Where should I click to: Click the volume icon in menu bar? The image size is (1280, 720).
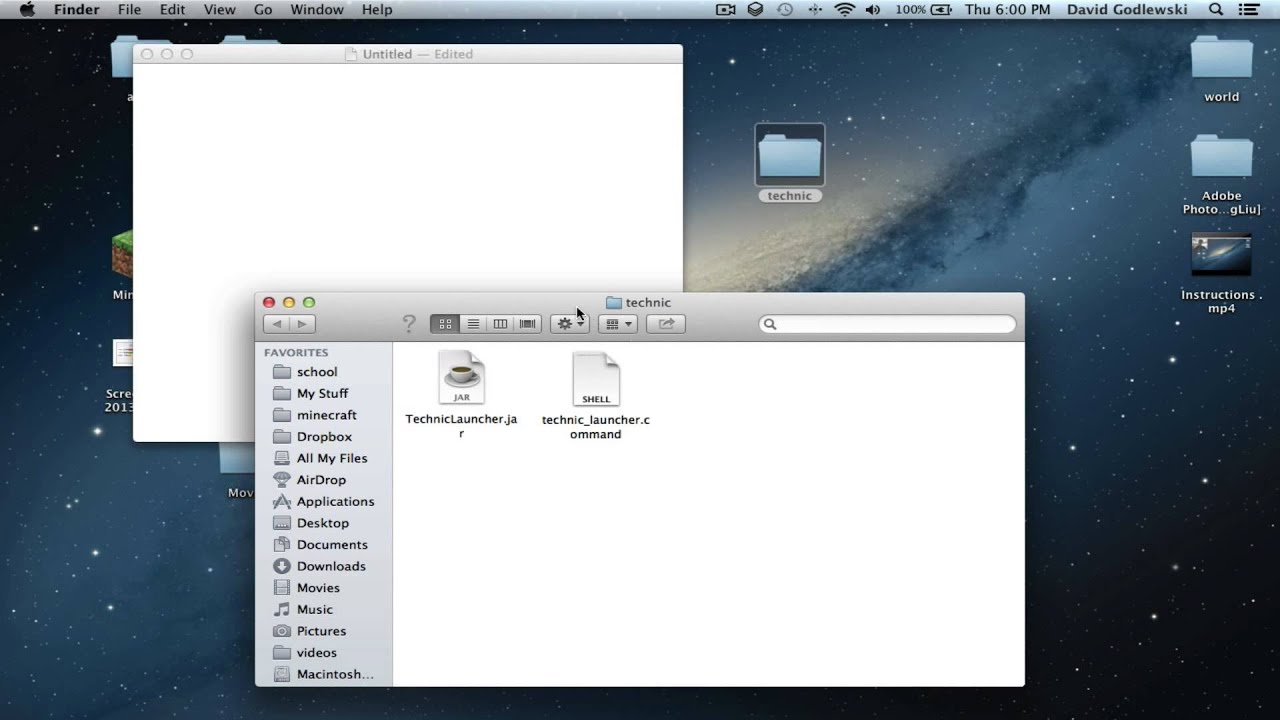coord(873,9)
